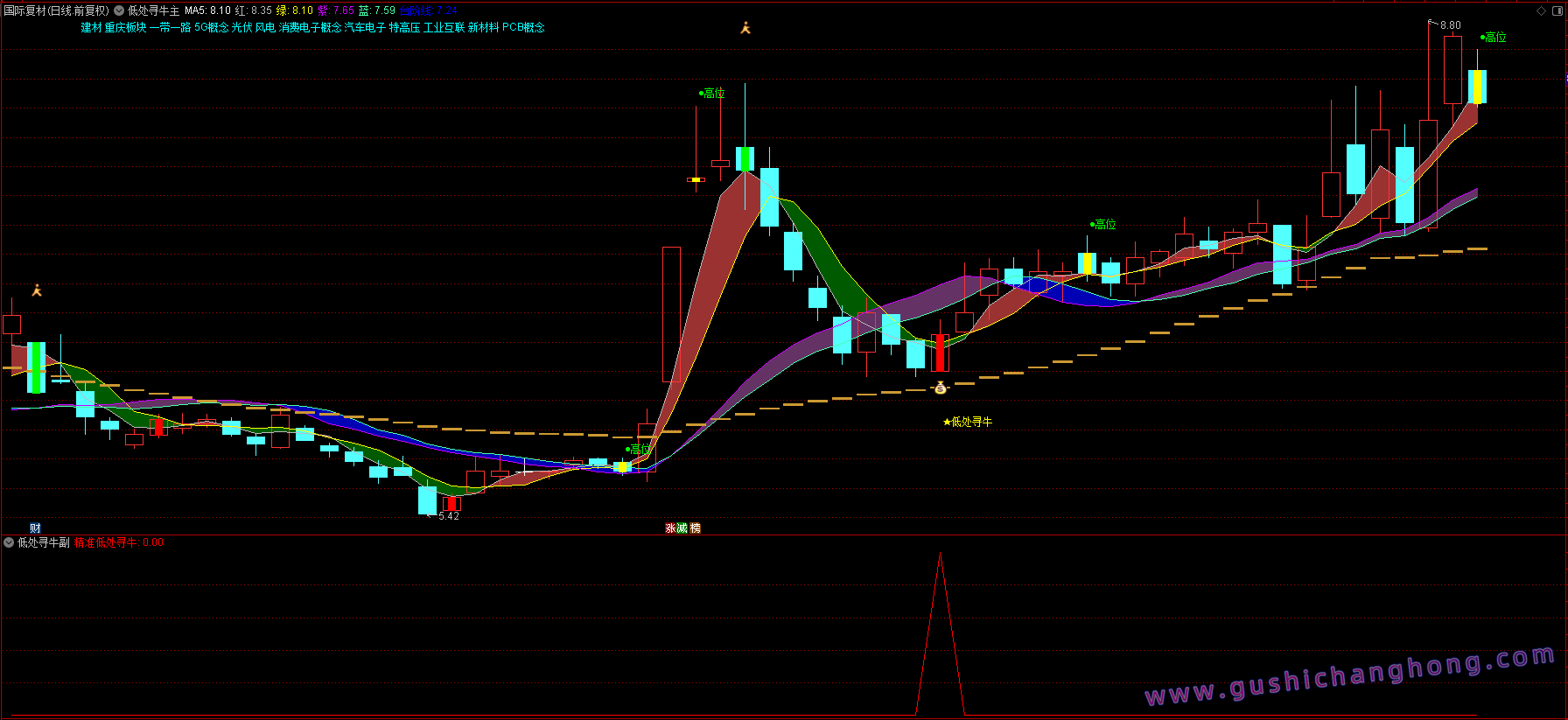The height and width of the screenshot is (720, 1568).
Task: Expand the 低处寻牛主 indicator dropdown
Action: pyautogui.click(x=119, y=10)
